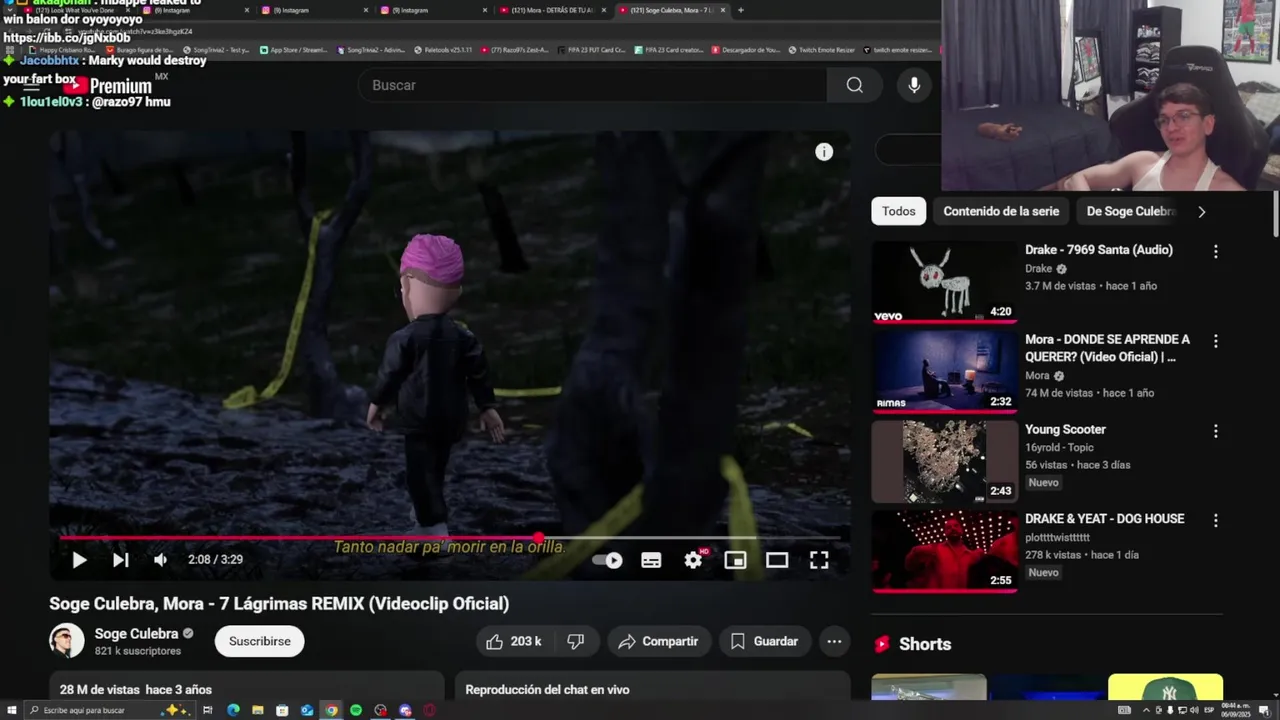1280x720 pixels.
Task: Focus the Buscar search field
Action: tap(592, 85)
